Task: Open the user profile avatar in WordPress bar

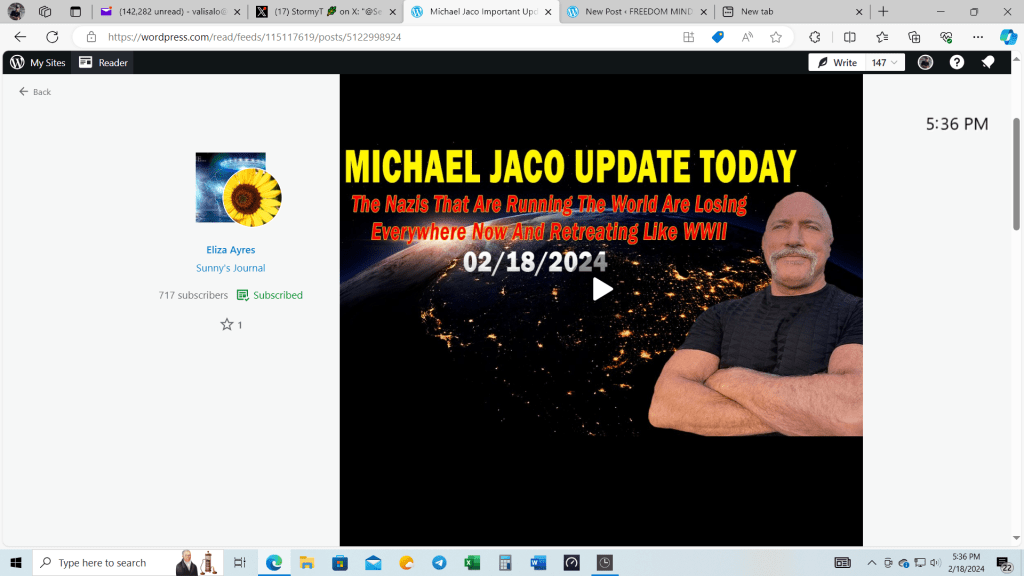Action: pos(926,62)
